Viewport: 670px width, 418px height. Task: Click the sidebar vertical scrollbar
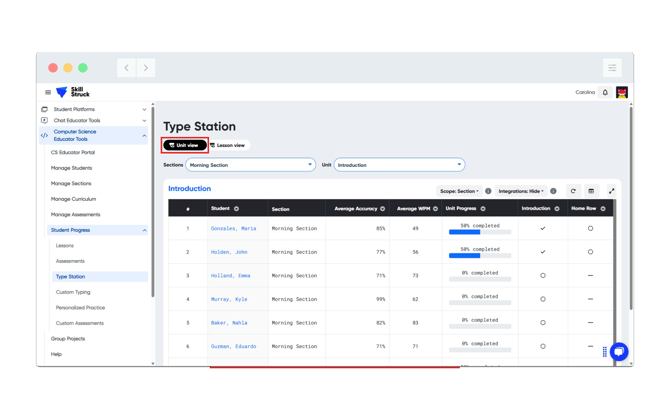click(x=153, y=201)
